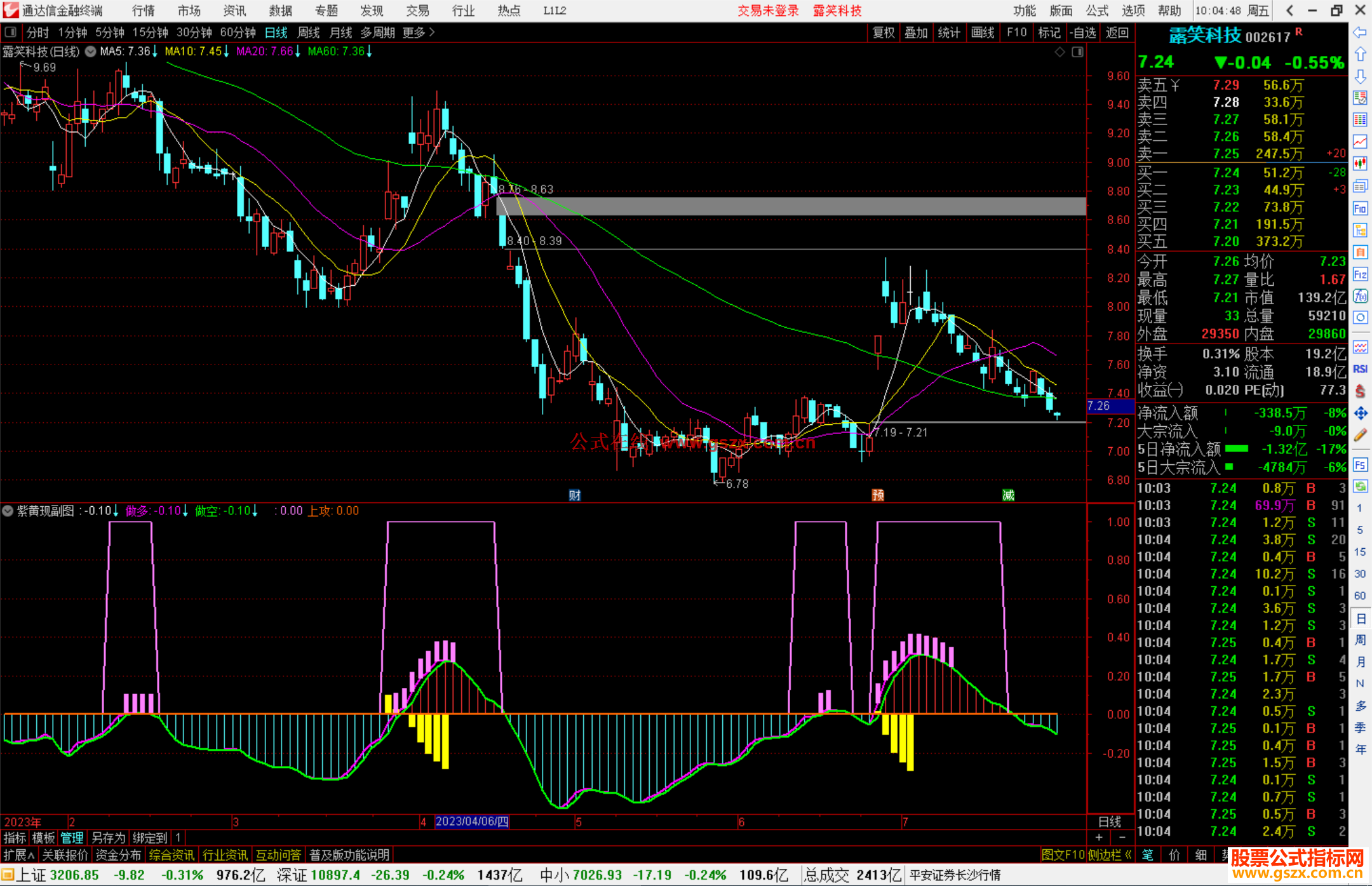Screen dimensions: 1372x886
Task: Expand the 扩展 panel at bottom left
Action: point(18,855)
